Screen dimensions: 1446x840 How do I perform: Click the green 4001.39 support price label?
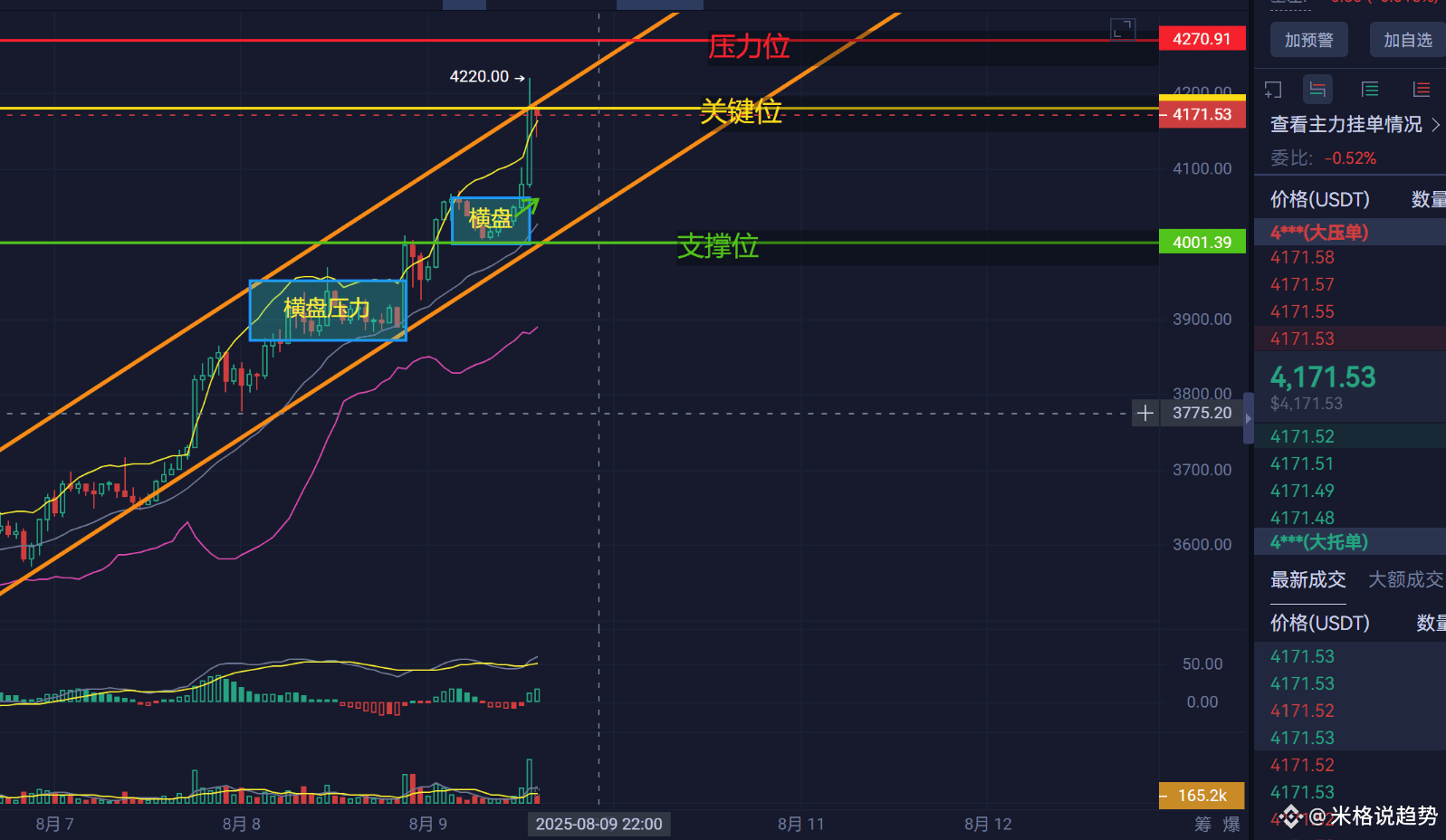(x=1202, y=242)
